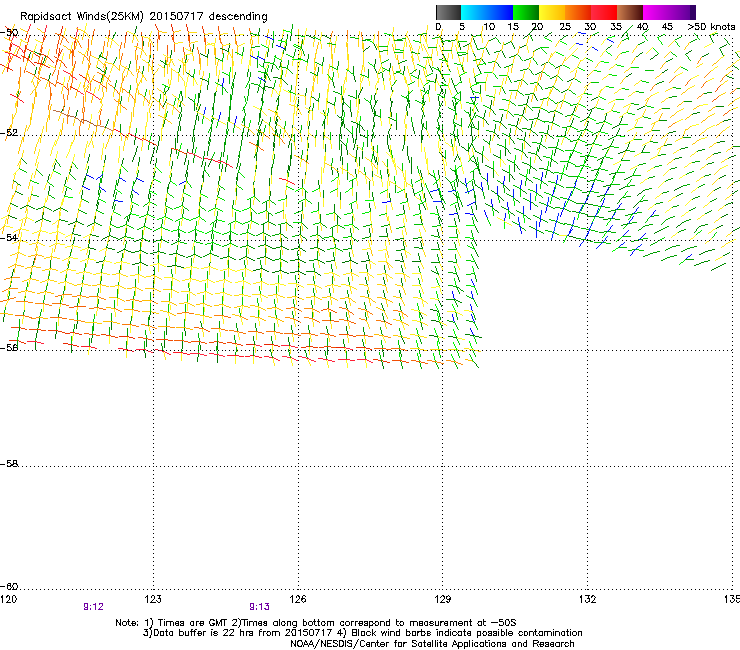Click the red 30-35 knots color swatch
Screen dimensions: 740x650
tap(604, 12)
